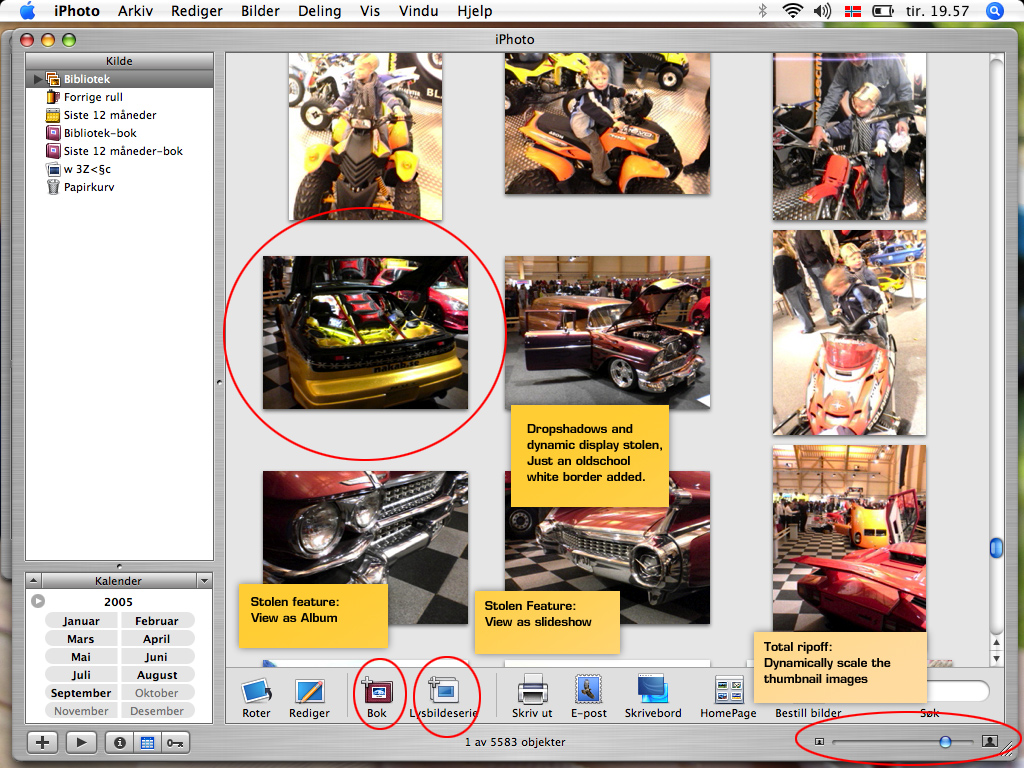The height and width of the screenshot is (768, 1024).
Task: Open the Apple menu
Action: point(27,10)
